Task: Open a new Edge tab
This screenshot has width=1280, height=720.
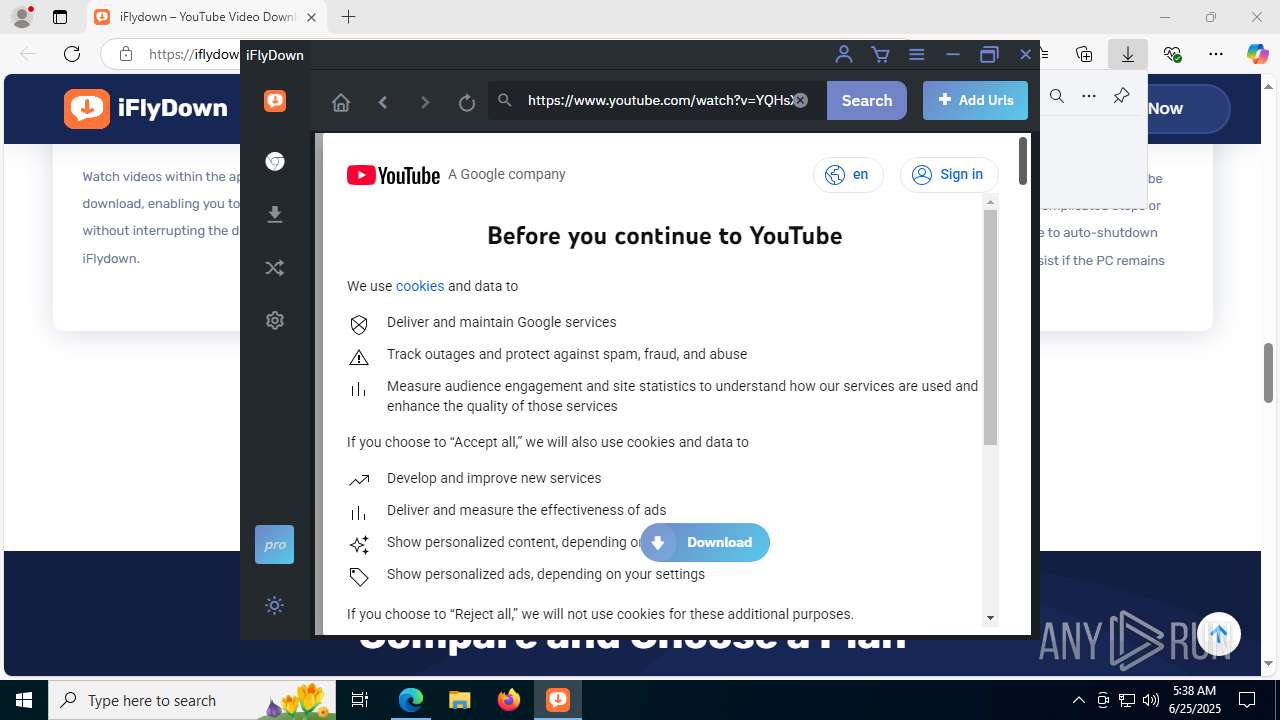Action: coord(348,17)
